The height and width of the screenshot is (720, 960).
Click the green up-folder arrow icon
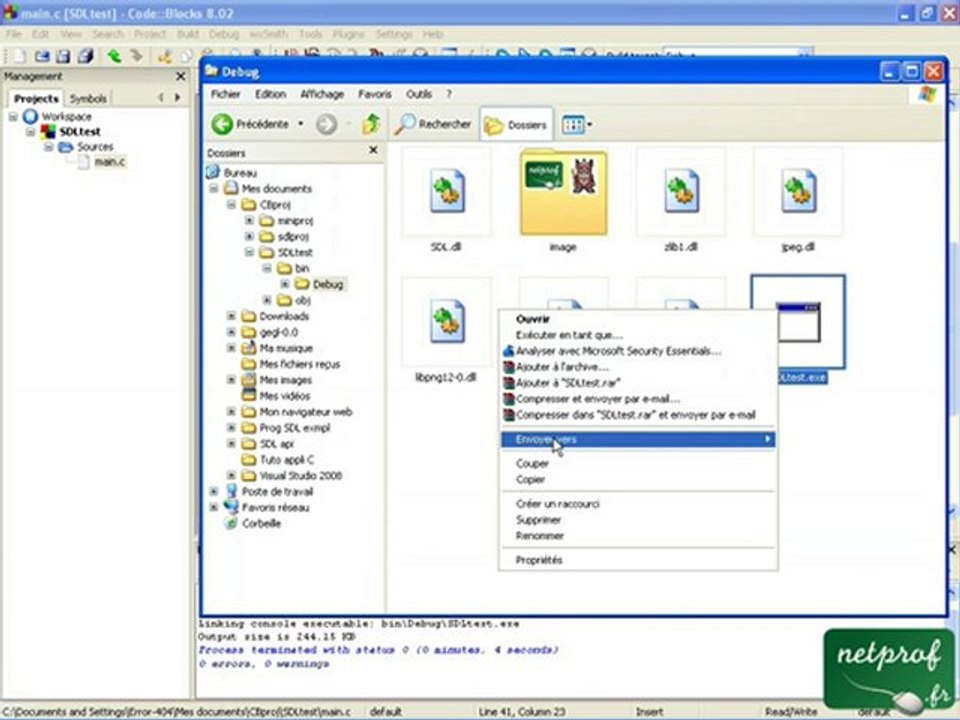click(x=371, y=124)
